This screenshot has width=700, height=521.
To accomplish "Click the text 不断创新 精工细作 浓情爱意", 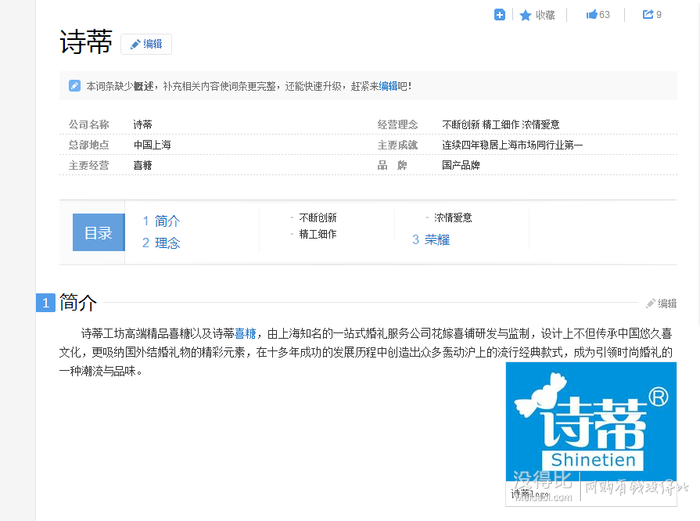I will coord(500,125).
